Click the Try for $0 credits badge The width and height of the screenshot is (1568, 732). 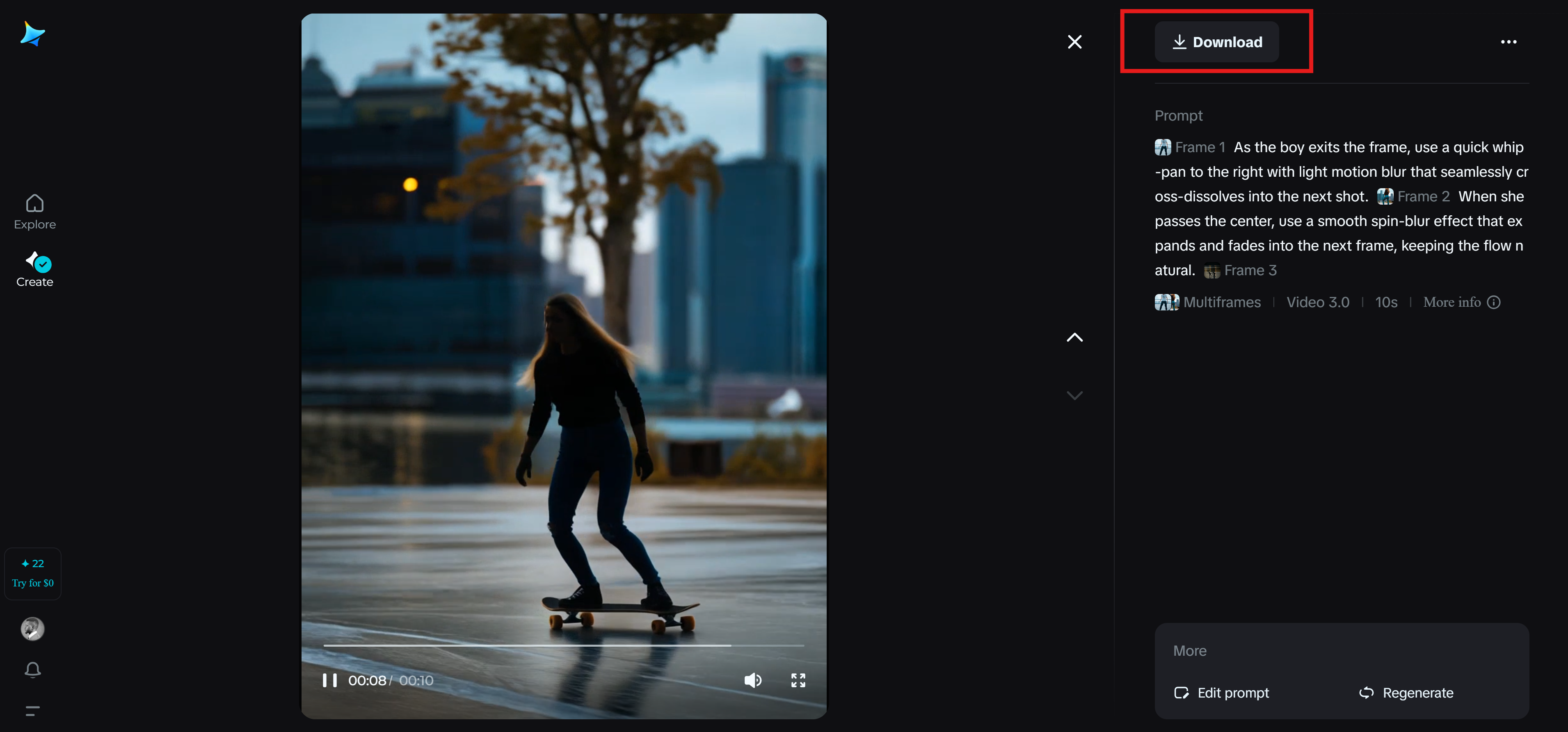(32, 572)
